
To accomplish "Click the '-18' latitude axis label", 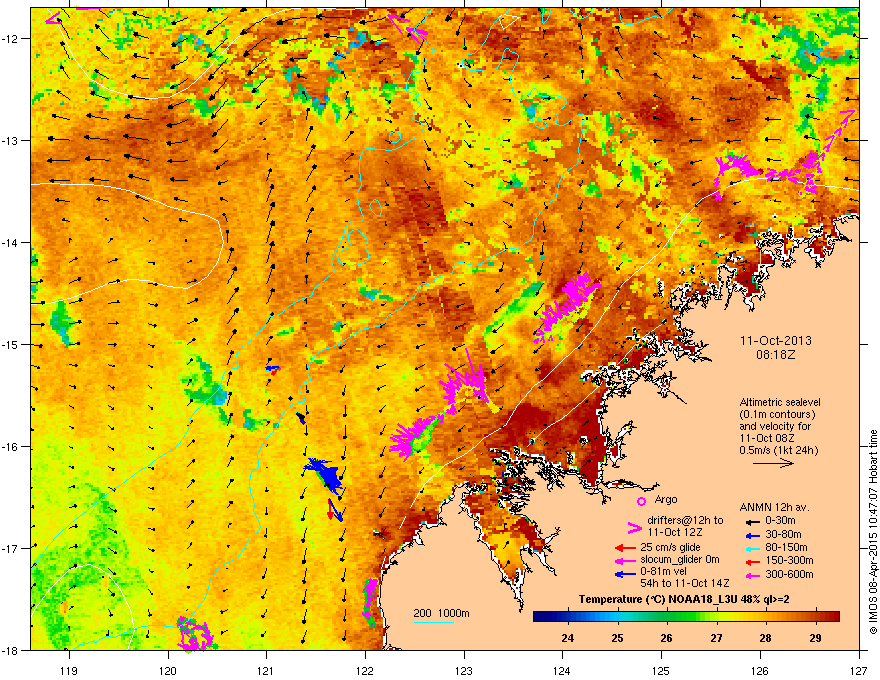I will tap(11, 650).
